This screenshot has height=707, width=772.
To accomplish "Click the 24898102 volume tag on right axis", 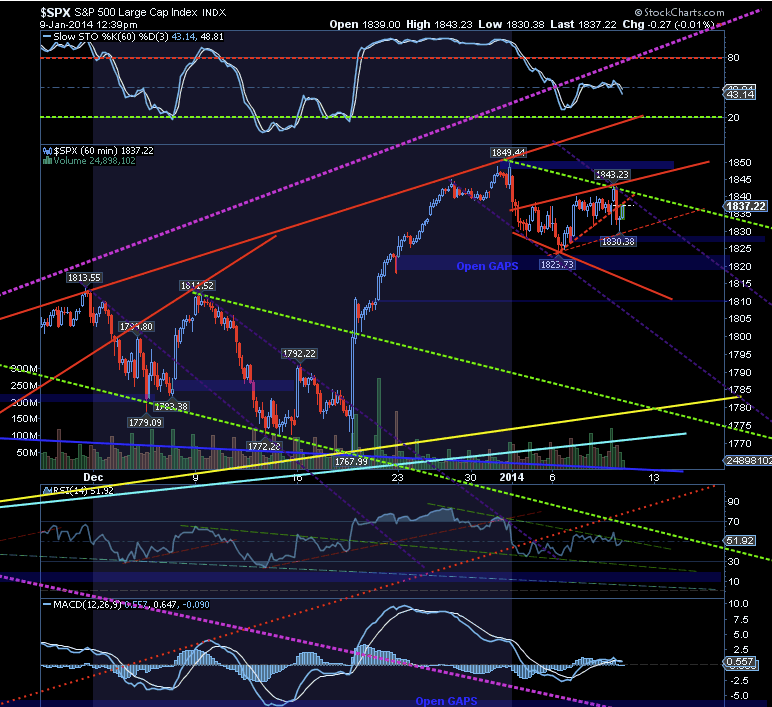I will [748, 460].
